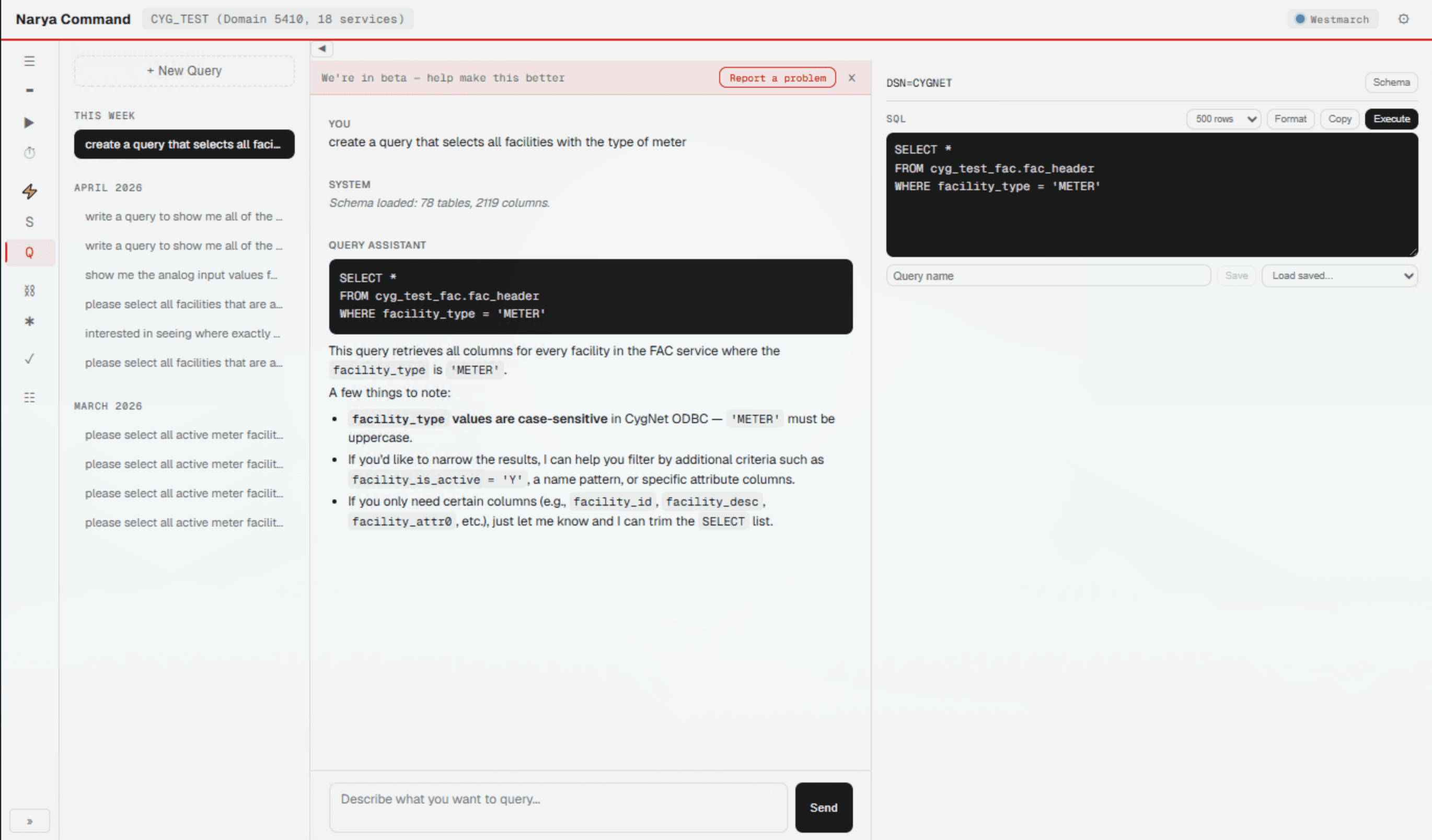Open second March 'please select all active meter' entry

click(x=184, y=464)
